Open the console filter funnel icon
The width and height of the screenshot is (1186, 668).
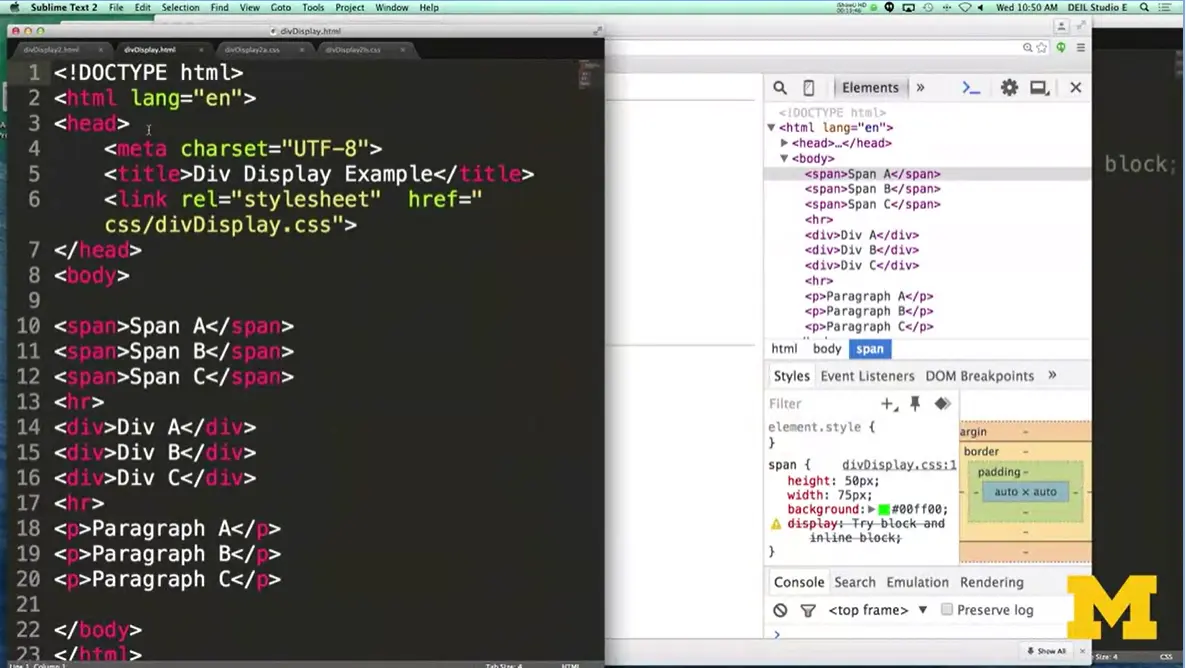tap(808, 610)
